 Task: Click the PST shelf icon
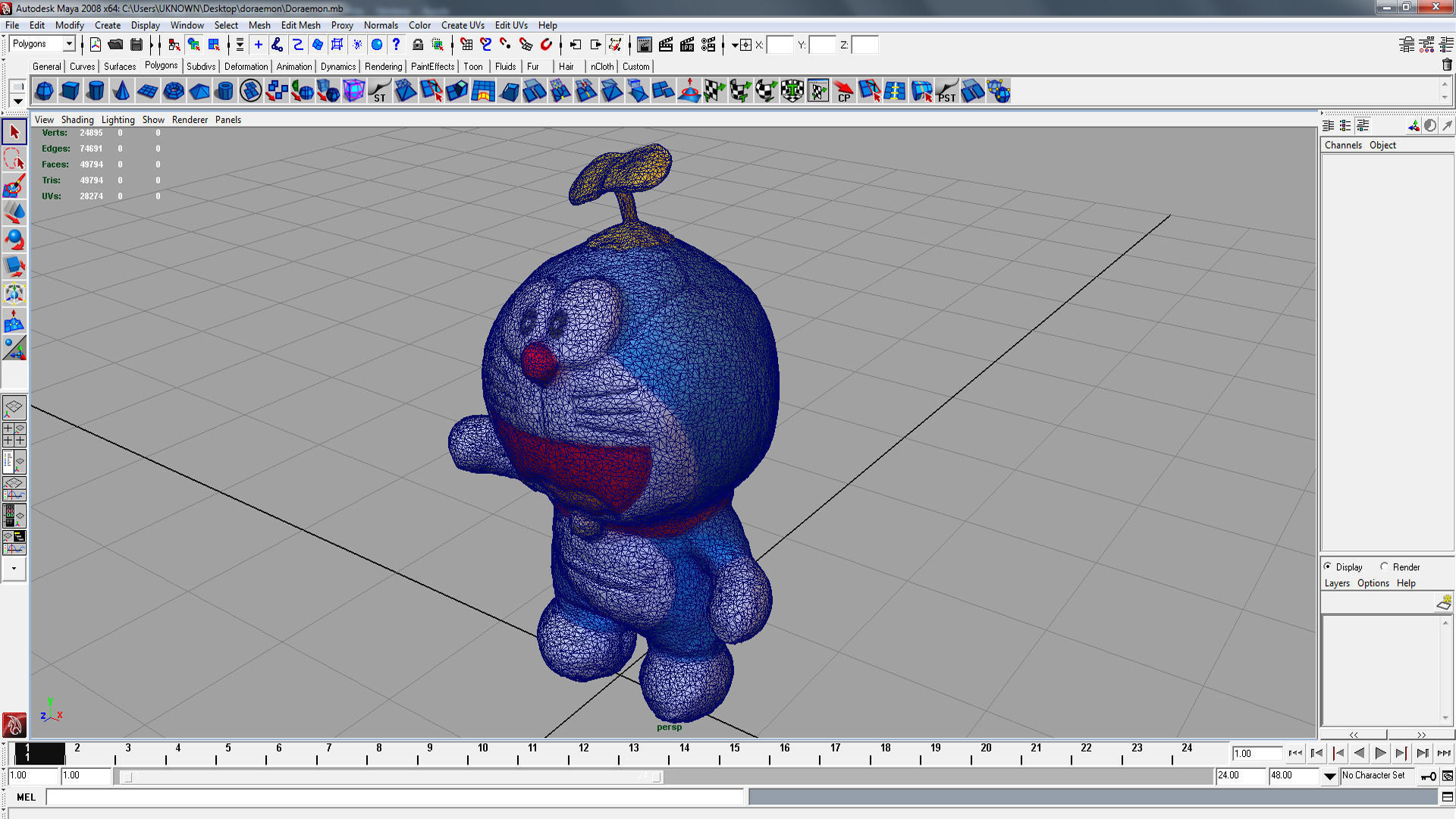(x=946, y=92)
